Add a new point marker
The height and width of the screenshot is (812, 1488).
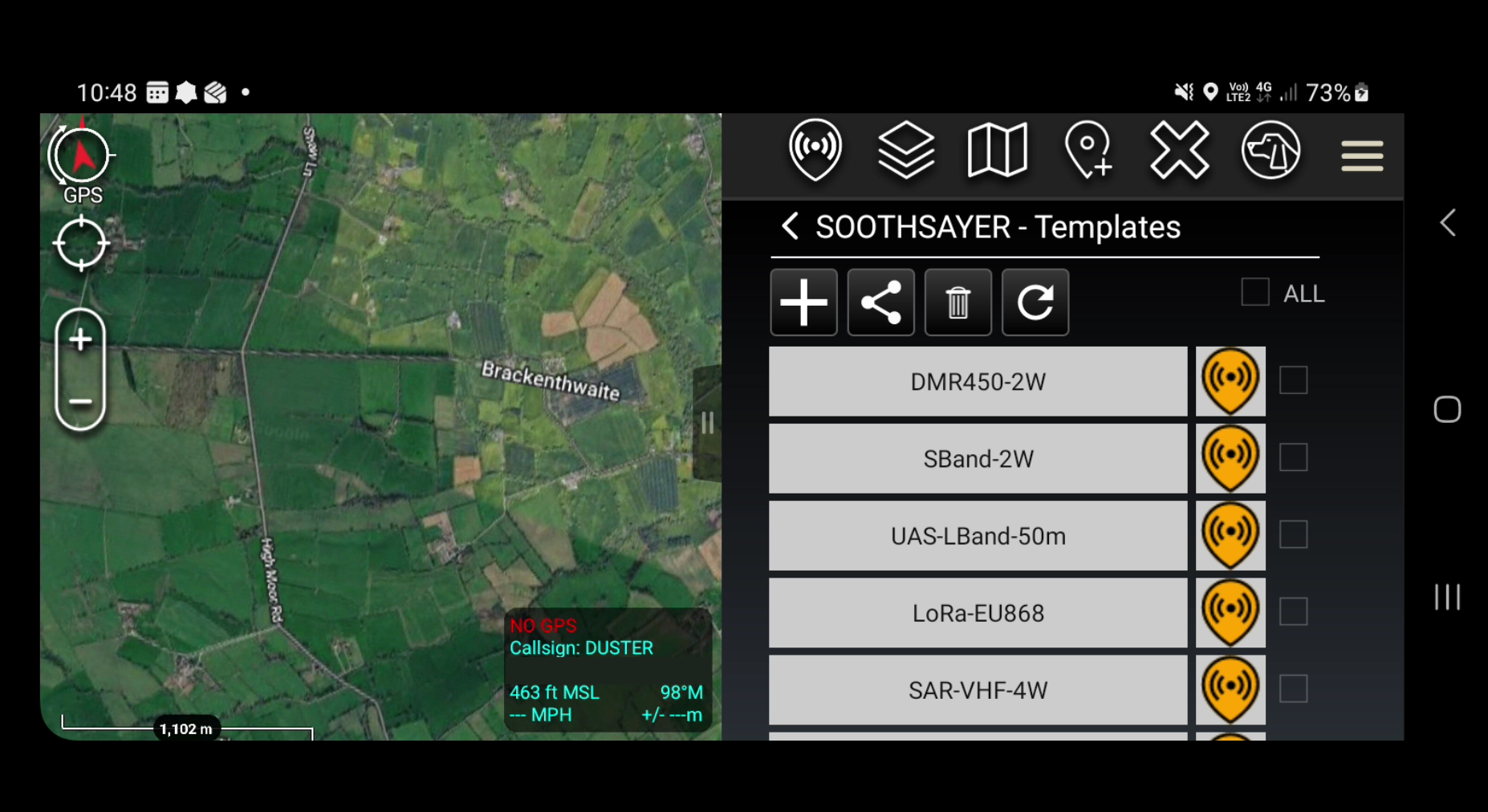pos(1088,150)
